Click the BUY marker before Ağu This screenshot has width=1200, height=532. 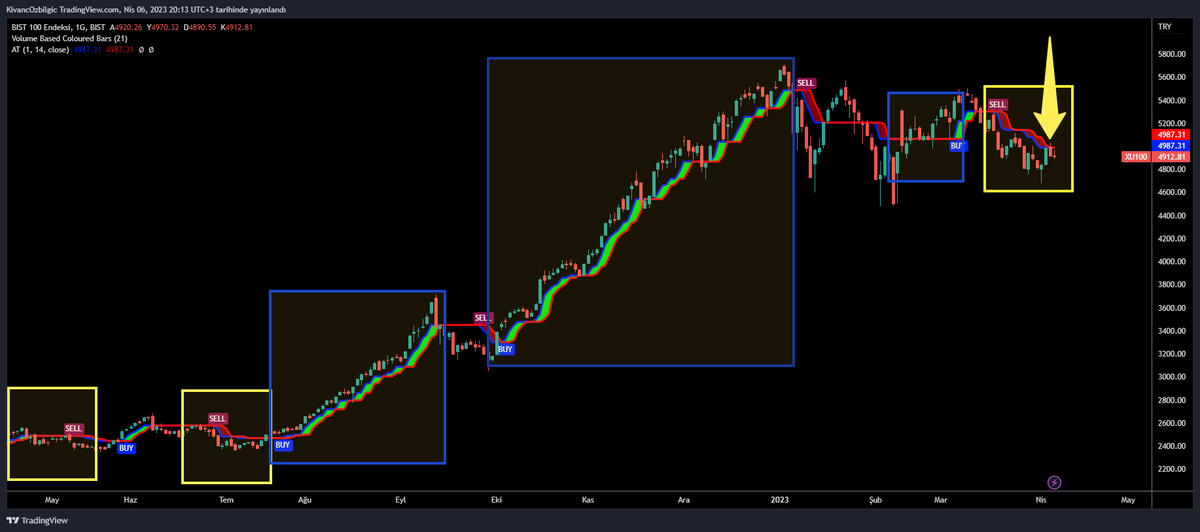(283, 444)
